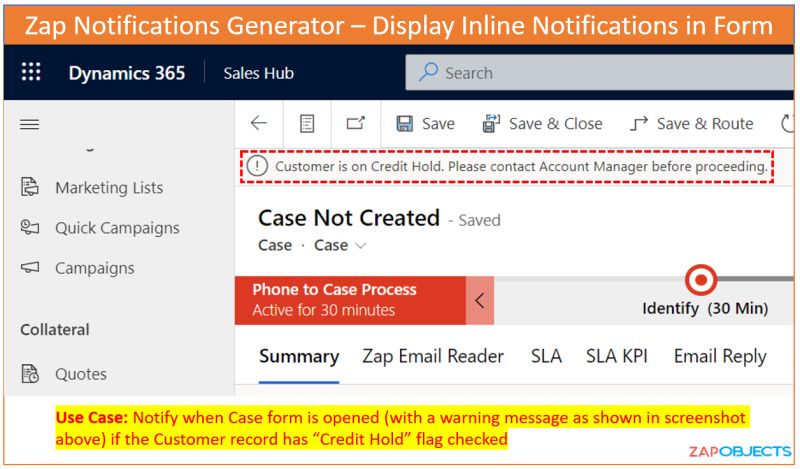The image size is (800, 469).
Task: Open Quick Campaigns in sidebar
Action: pyautogui.click(x=117, y=228)
